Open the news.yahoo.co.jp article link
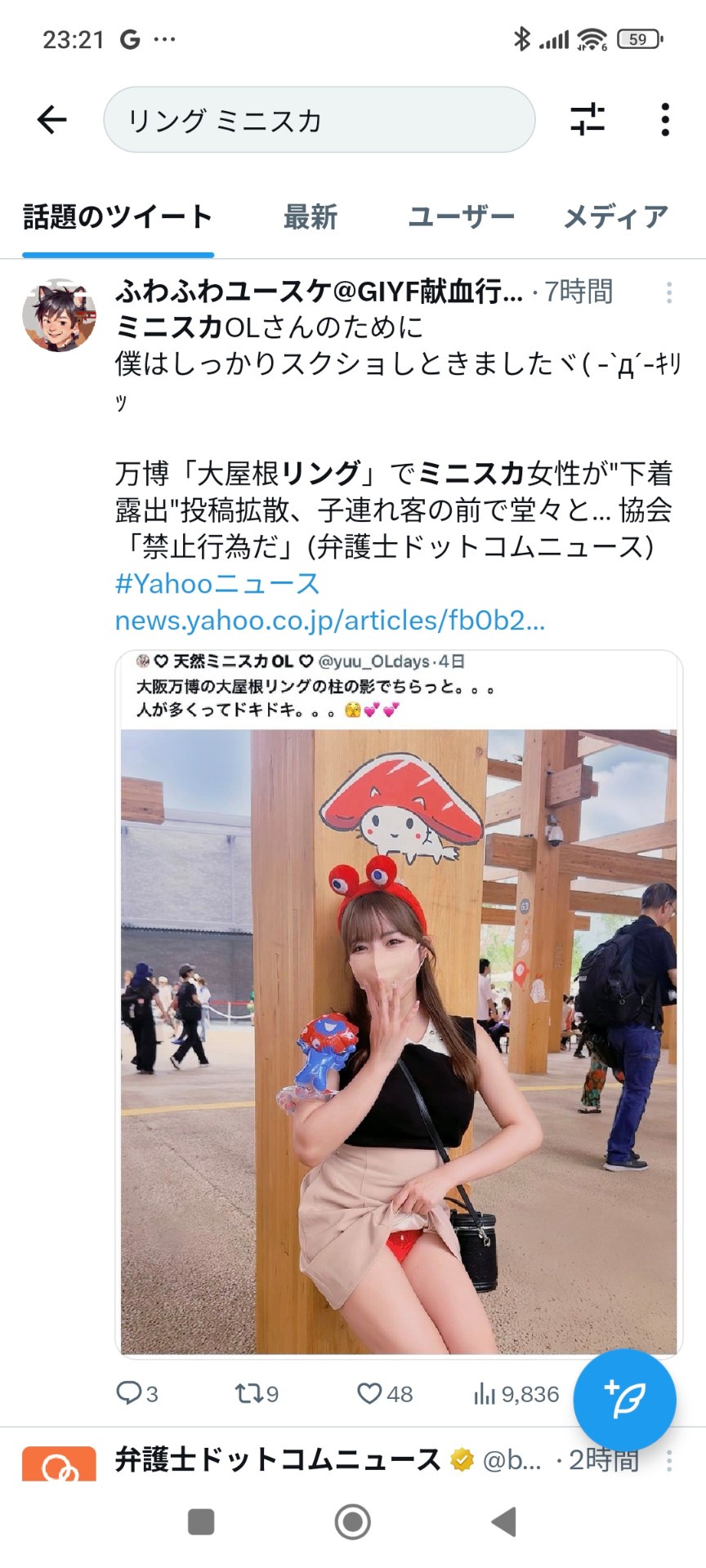The height and width of the screenshot is (1568, 706). tap(329, 621)
